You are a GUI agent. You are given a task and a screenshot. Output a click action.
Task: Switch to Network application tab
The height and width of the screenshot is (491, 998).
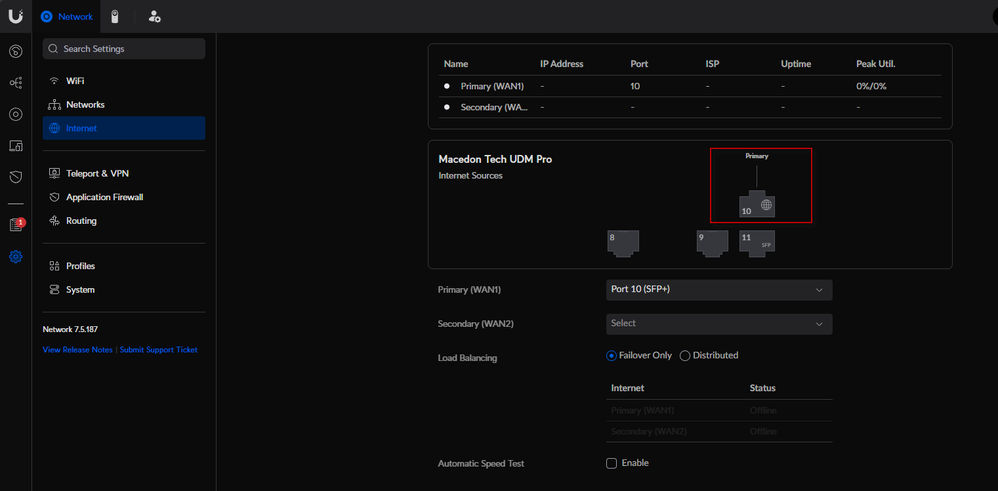67,17
